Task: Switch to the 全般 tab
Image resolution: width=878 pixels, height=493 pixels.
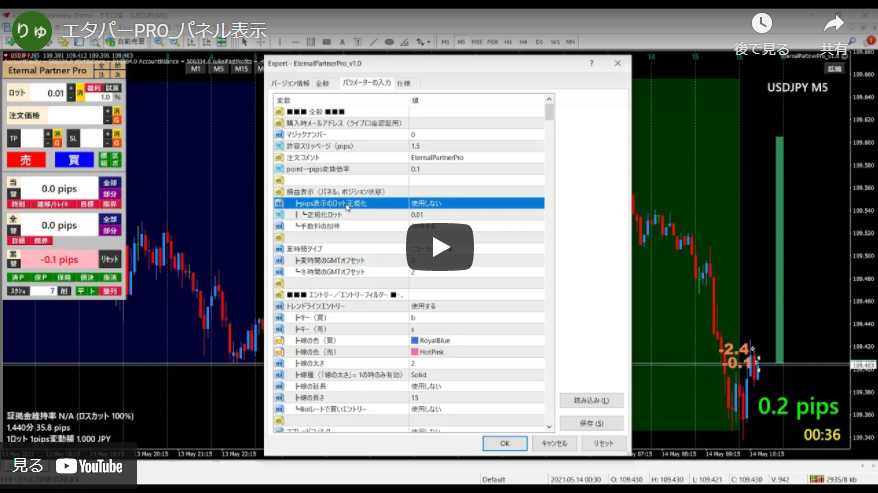Action: 322,83
